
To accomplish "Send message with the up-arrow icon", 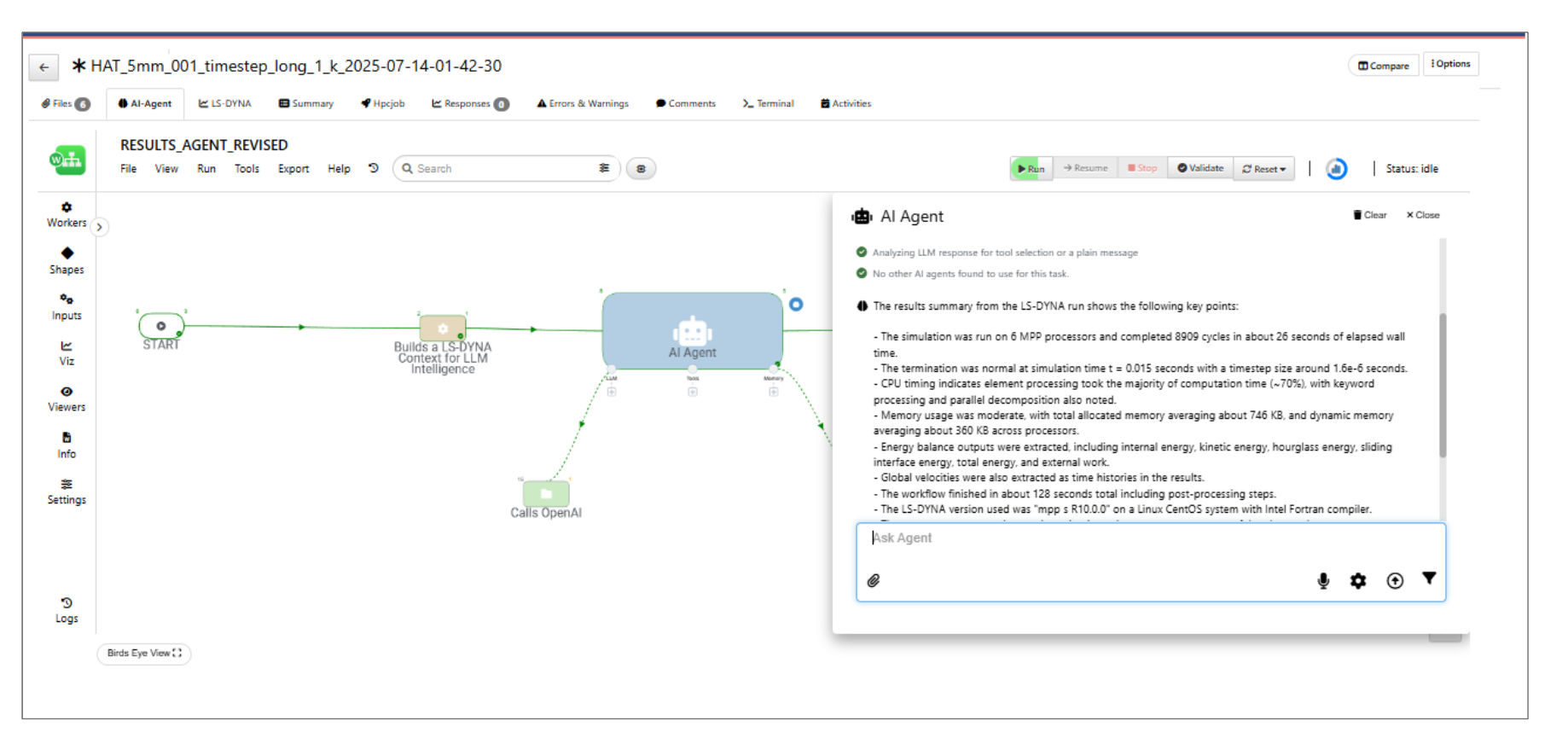I will point(1394,581).
